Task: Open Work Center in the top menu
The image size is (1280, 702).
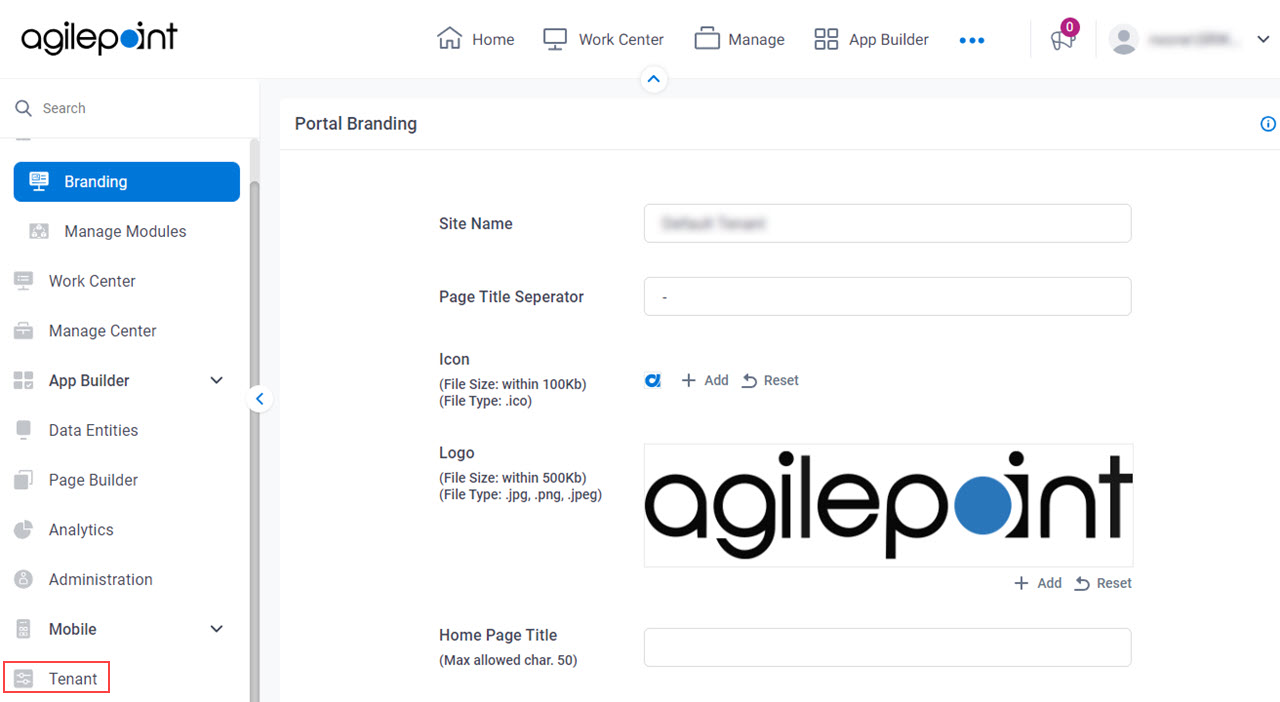Action: click(603, 39)
